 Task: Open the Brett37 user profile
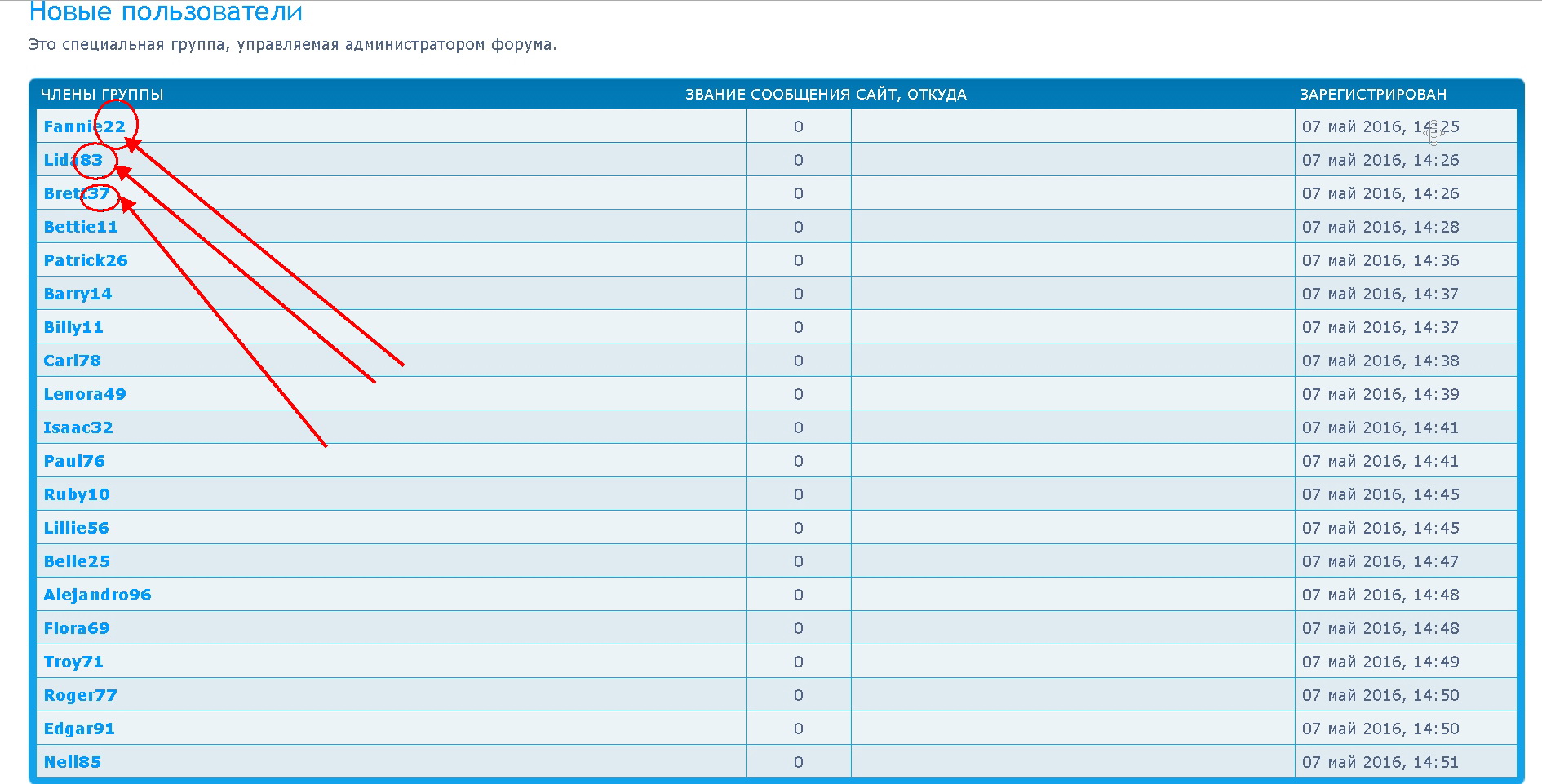[77, 193]
